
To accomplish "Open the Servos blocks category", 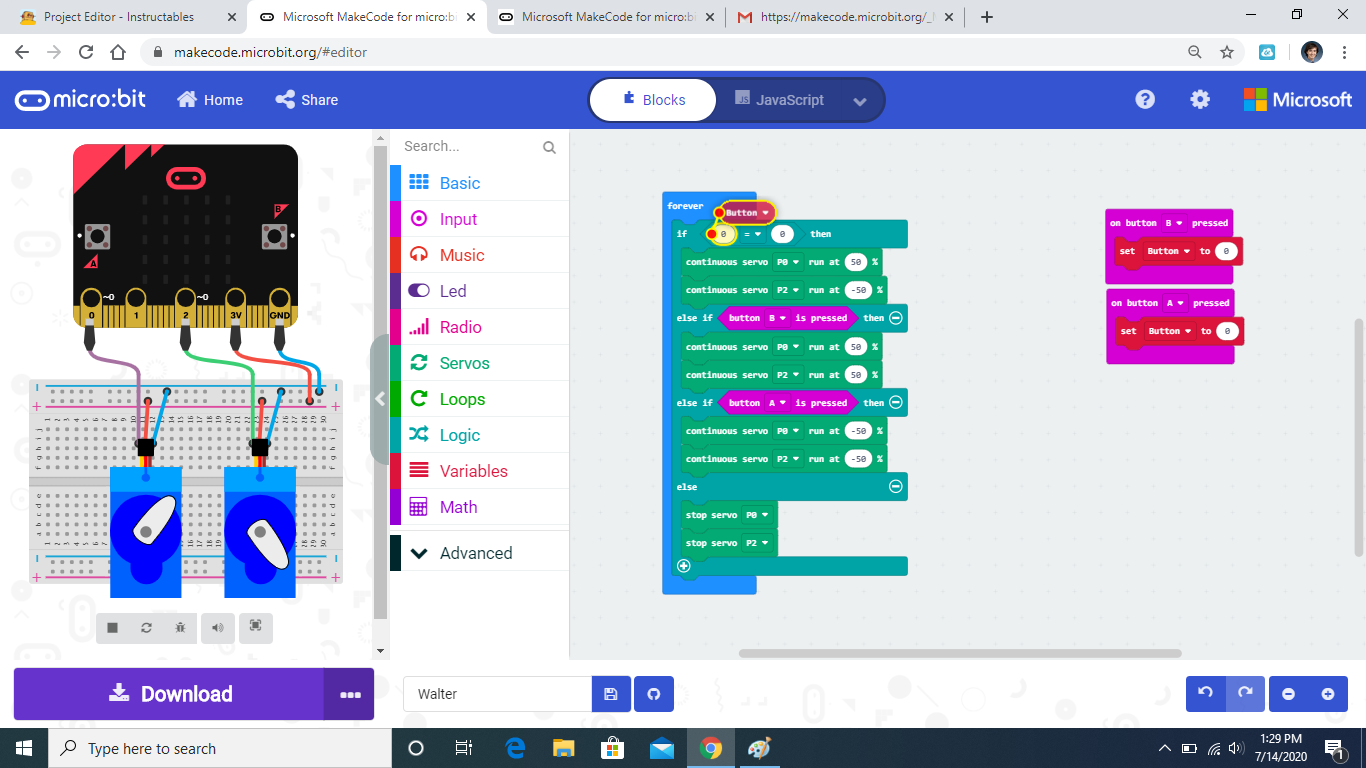I will click(479, 363).
